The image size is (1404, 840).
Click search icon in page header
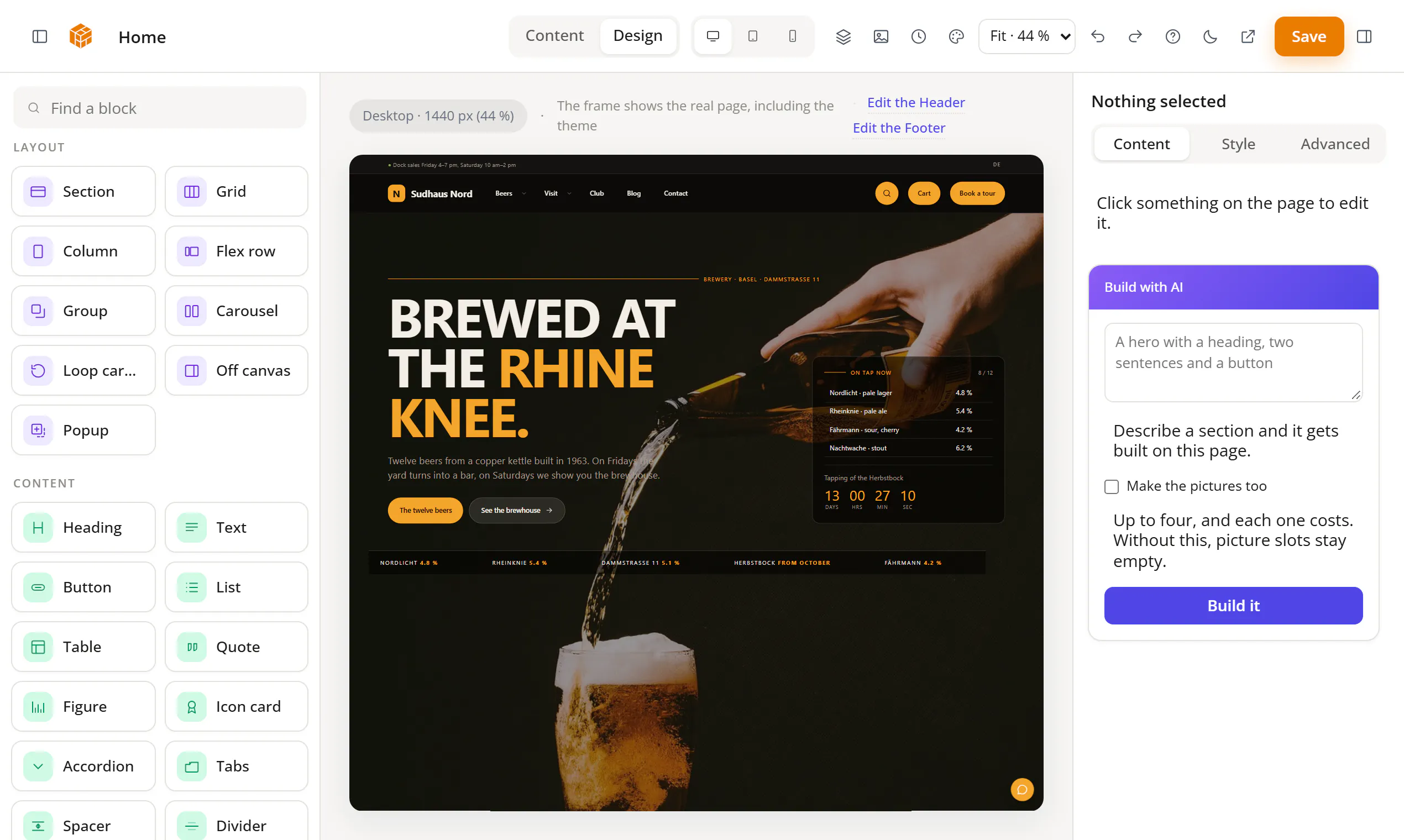[x=887, y=193]
